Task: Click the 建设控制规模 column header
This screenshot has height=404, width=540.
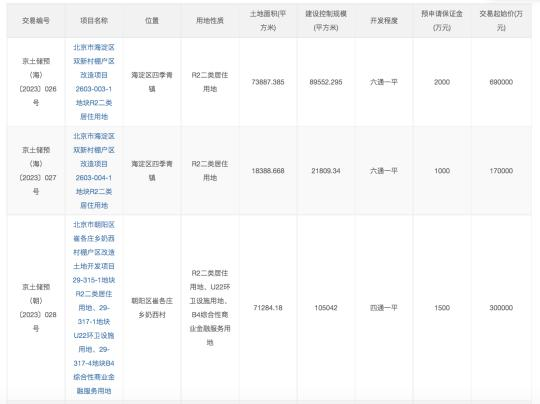Action: [x=326, y=21]
